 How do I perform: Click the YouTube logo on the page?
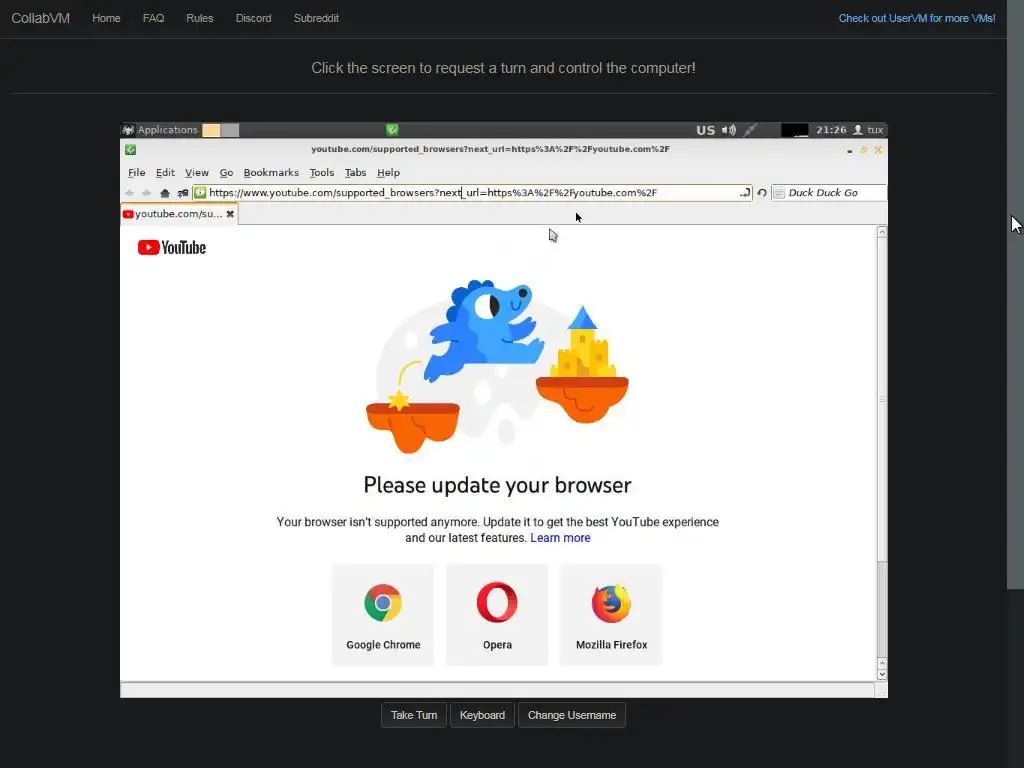(x=172, y=248)
